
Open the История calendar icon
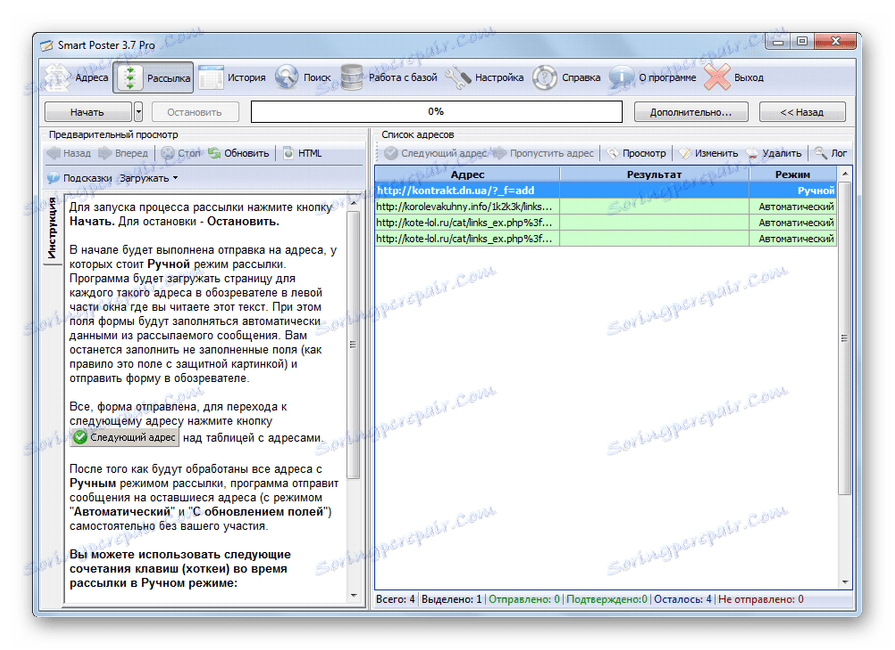tap(211, 77)
